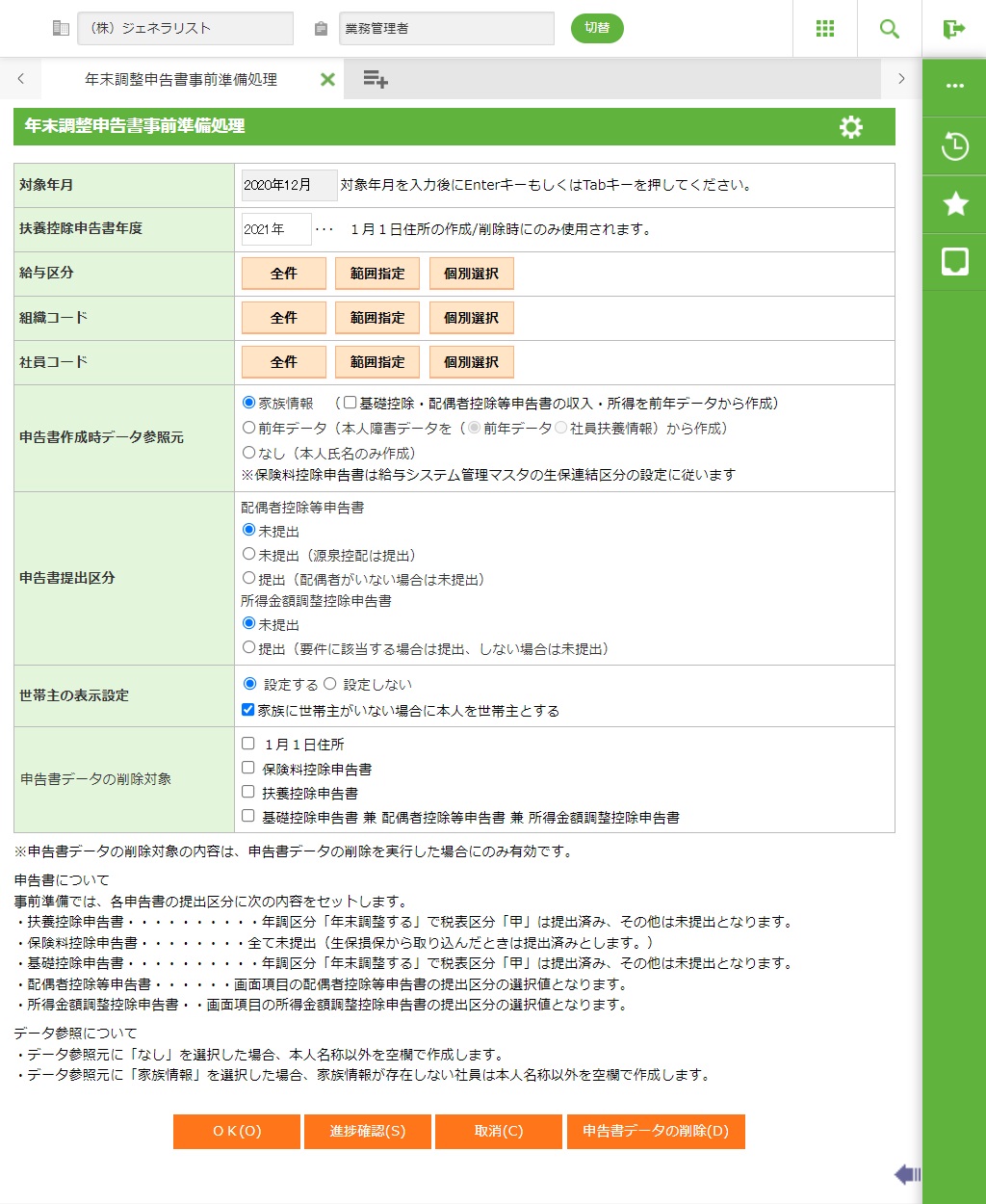Image resolution: width=986 pixels, height=1204 pixels.
Task: Open the three-dots more menu in sidebar
Action: point(955,86)
